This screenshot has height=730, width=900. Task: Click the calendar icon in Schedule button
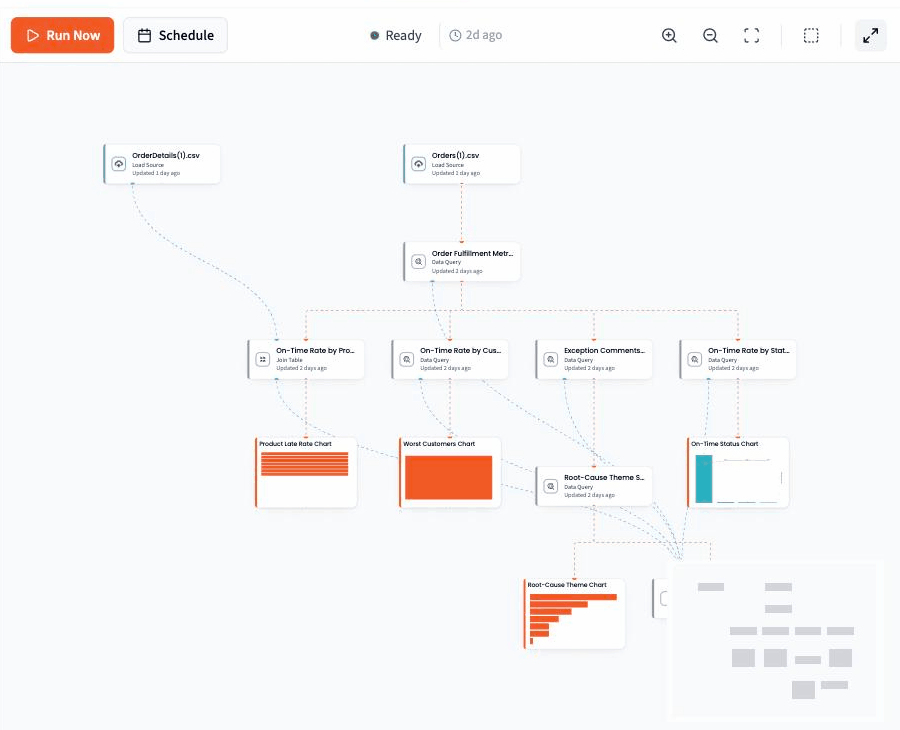(145, 36)
